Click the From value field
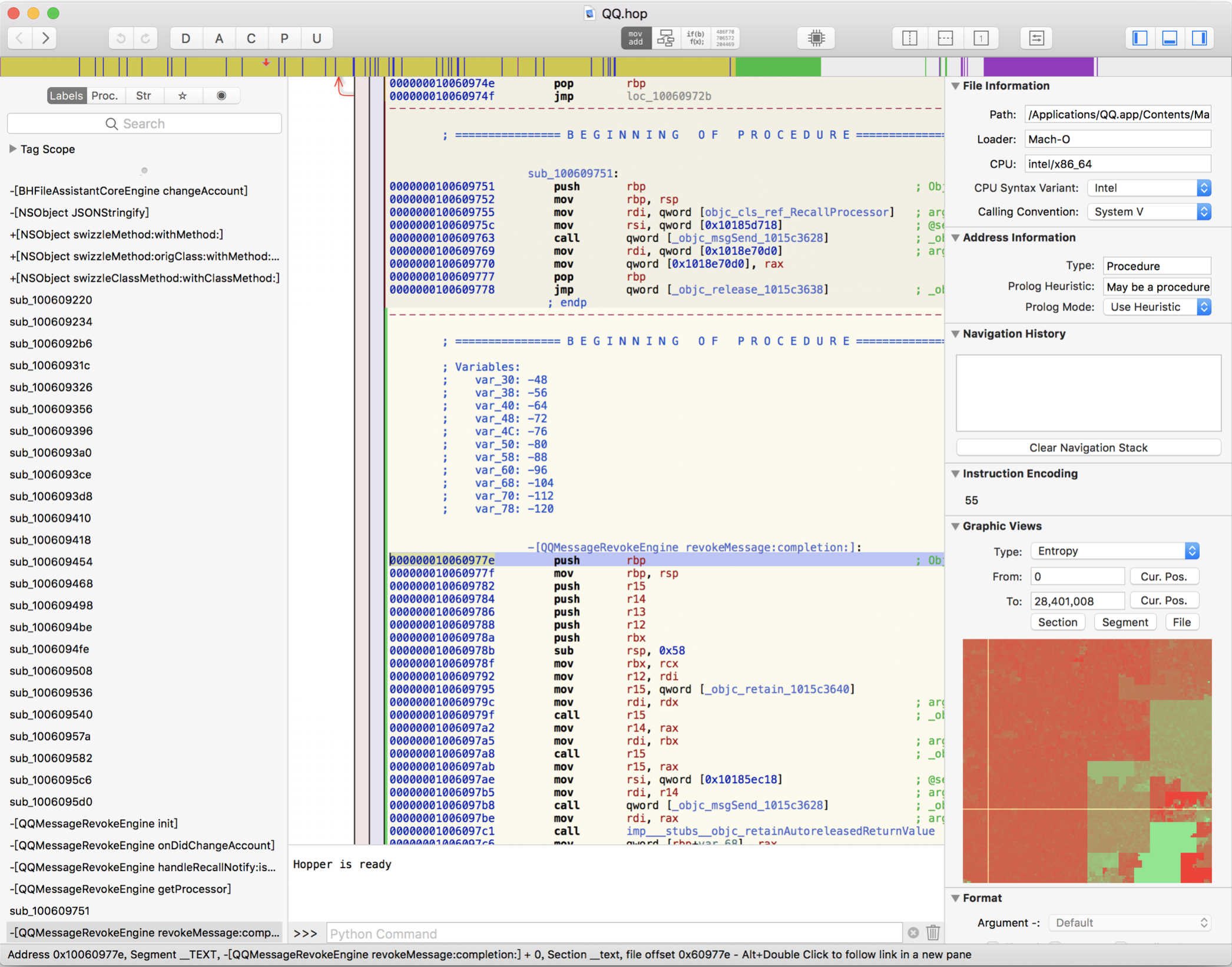Image resolution: width=1232 pixels, height=967 pixels. pyautogui.click(x=1077, y=577)
